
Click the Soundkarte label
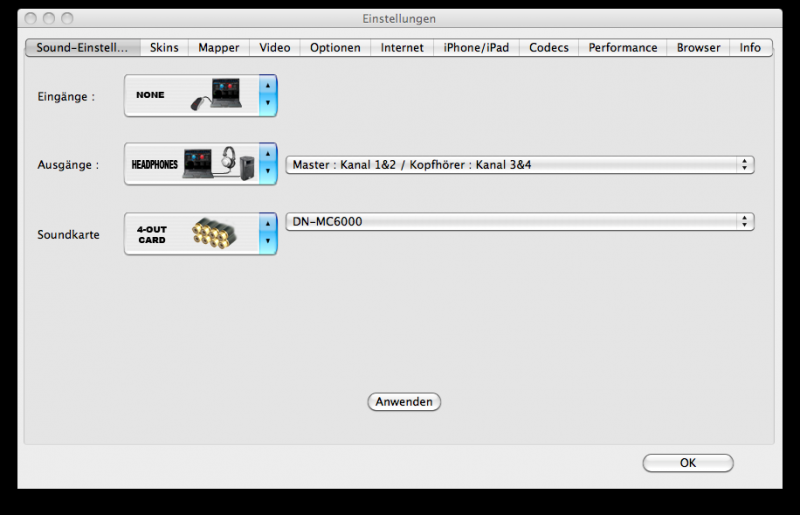click(x=68, y=234)
